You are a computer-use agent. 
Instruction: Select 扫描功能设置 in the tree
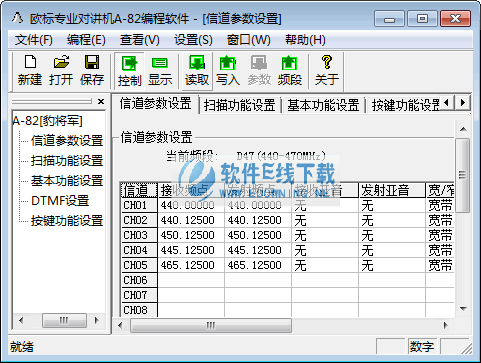point(67,161)
